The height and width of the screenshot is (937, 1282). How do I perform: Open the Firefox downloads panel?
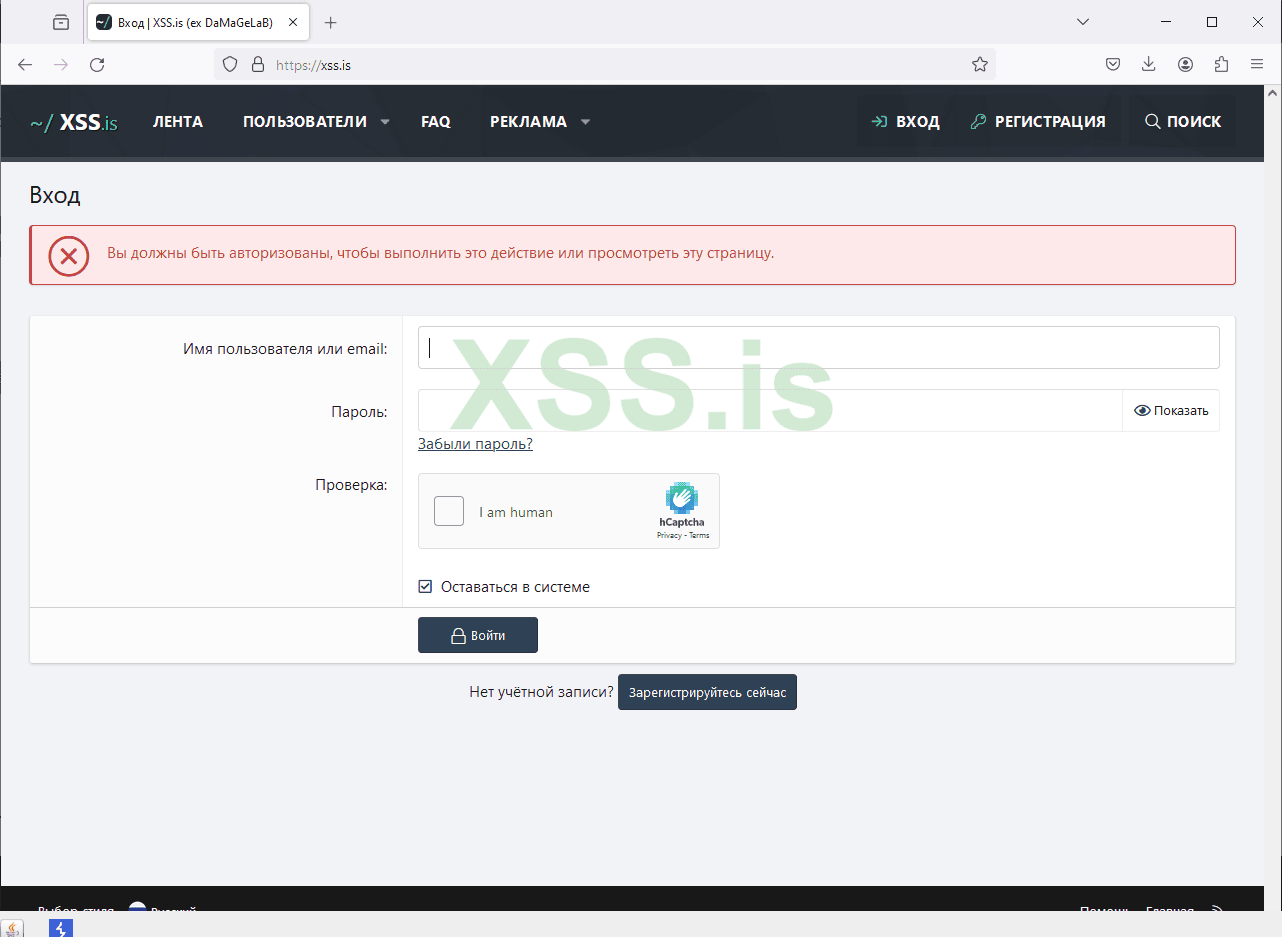pos(1149,64)
